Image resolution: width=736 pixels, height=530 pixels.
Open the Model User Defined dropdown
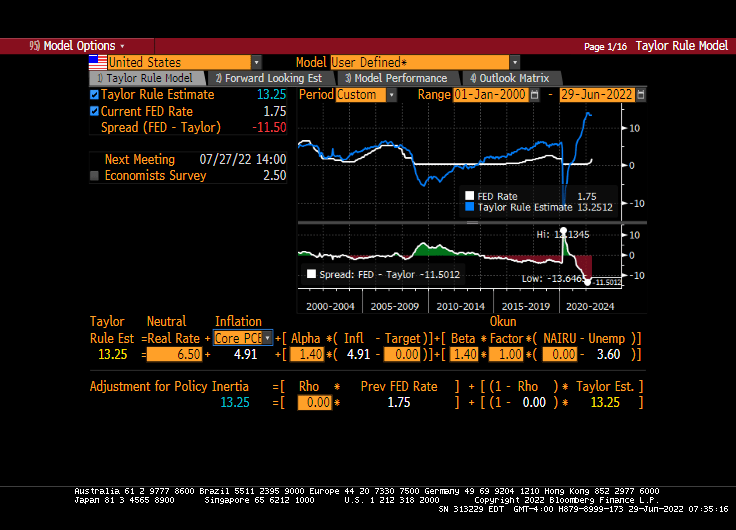pos(515,62)
